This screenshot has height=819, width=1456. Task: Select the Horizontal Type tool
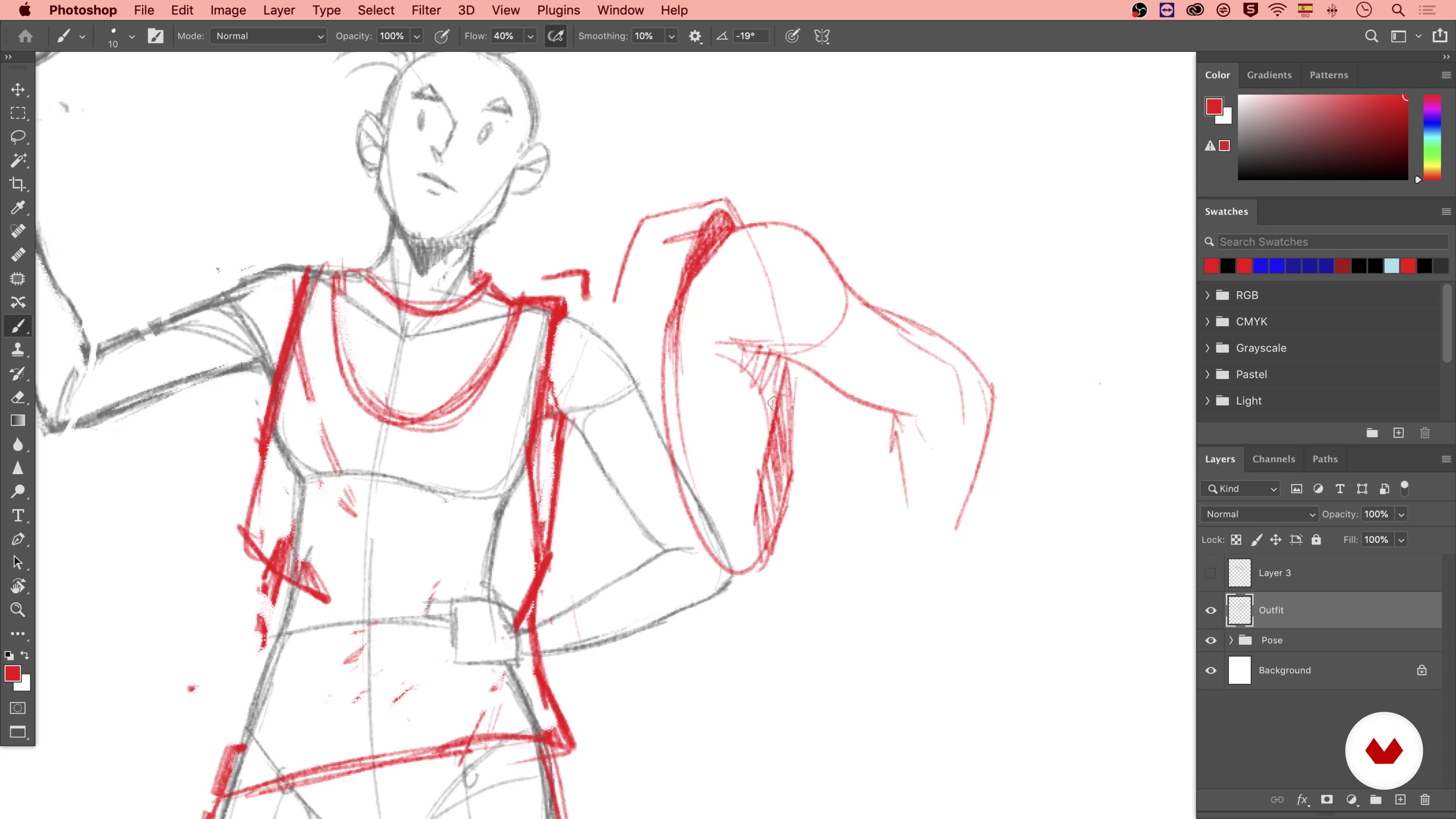click(17, 516)
